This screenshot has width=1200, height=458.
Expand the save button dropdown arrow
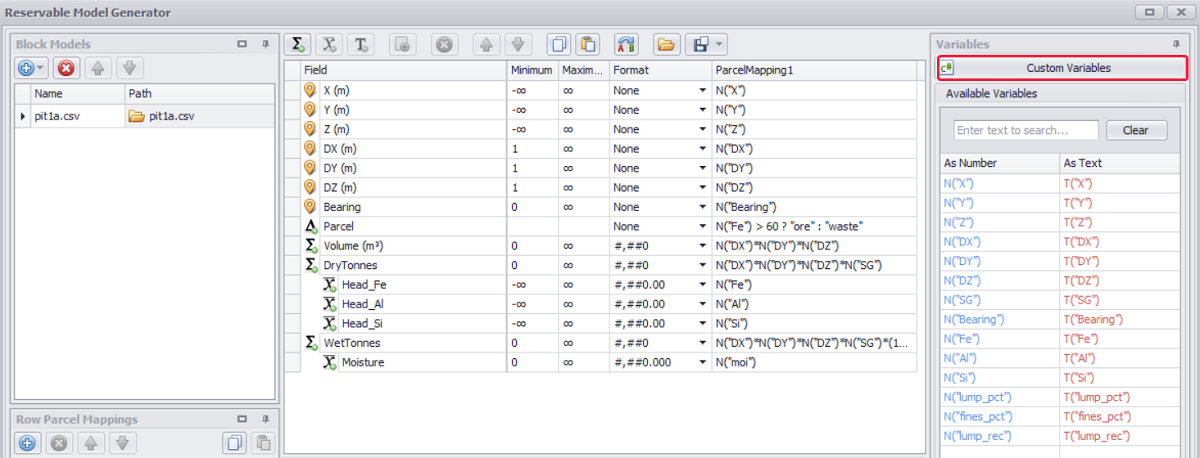(x=719, y=44)
